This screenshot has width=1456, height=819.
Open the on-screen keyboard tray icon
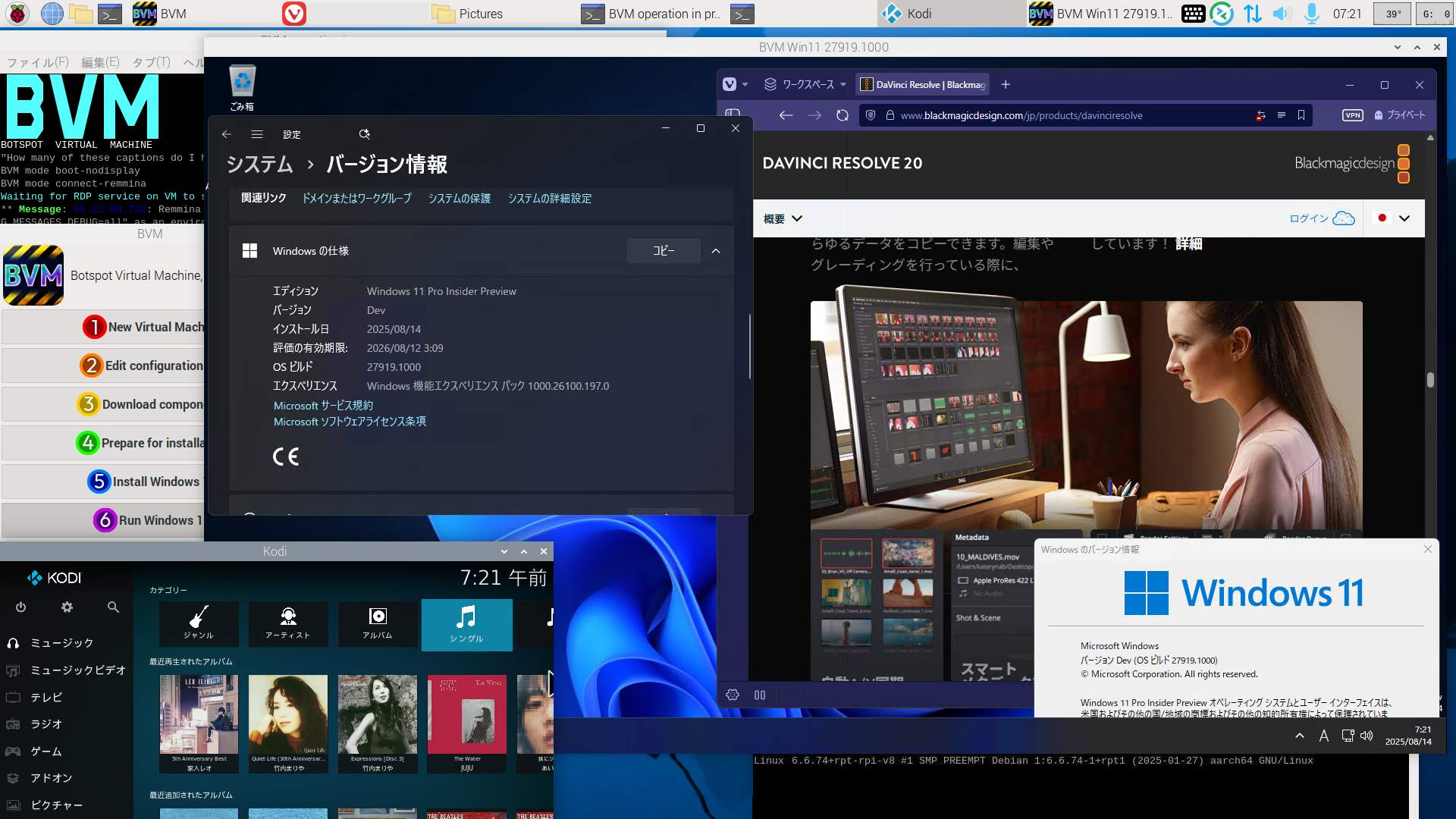pos(1193,14)
